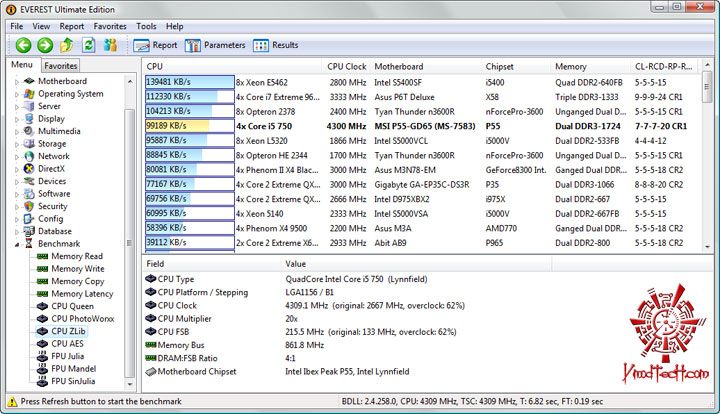Expand the Storage tree node
Screen dimensions: 720x414
[x=17, y=144]
